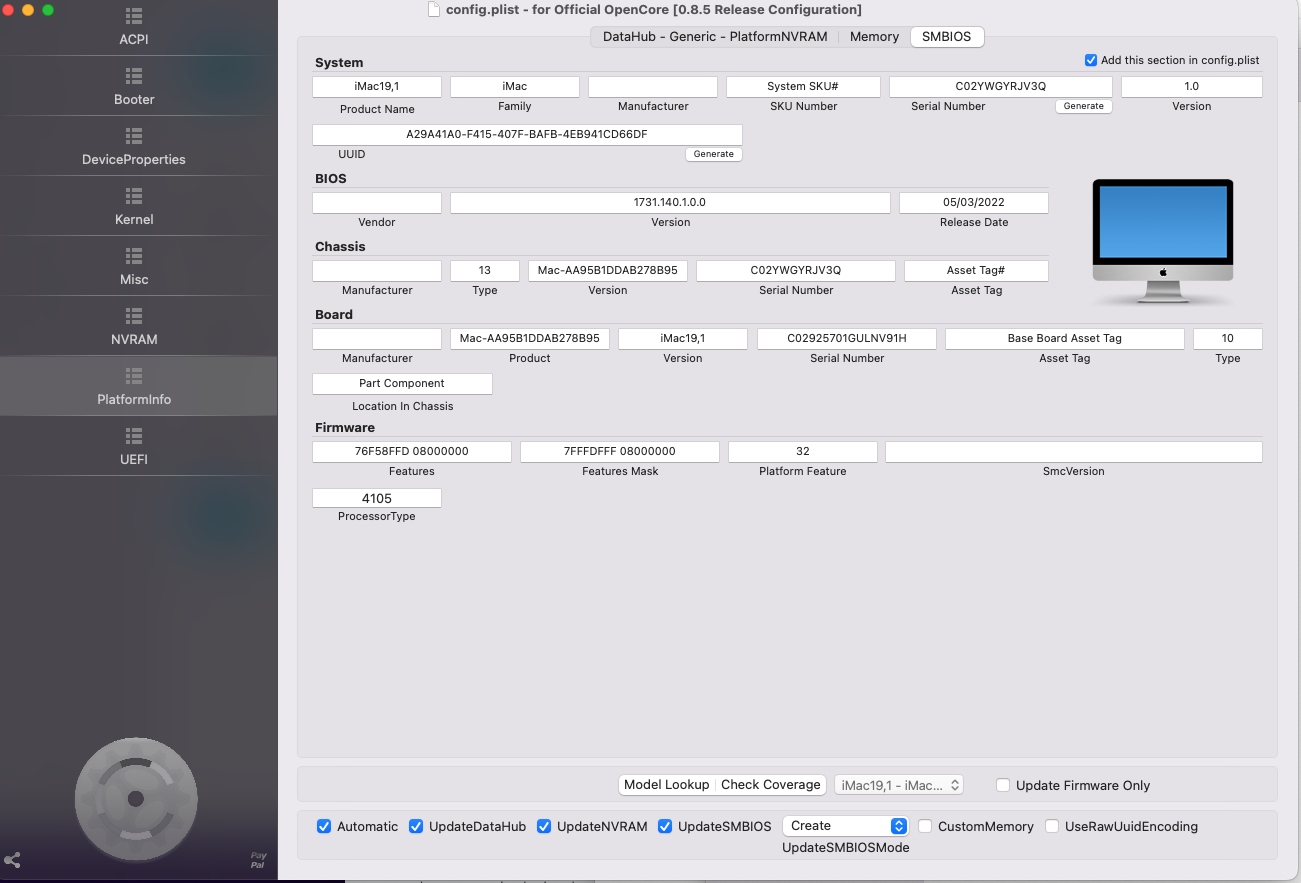1301x883 pixels.
Task: Click the System Family field
Action: pyautogui.click(x=515, y=87)
